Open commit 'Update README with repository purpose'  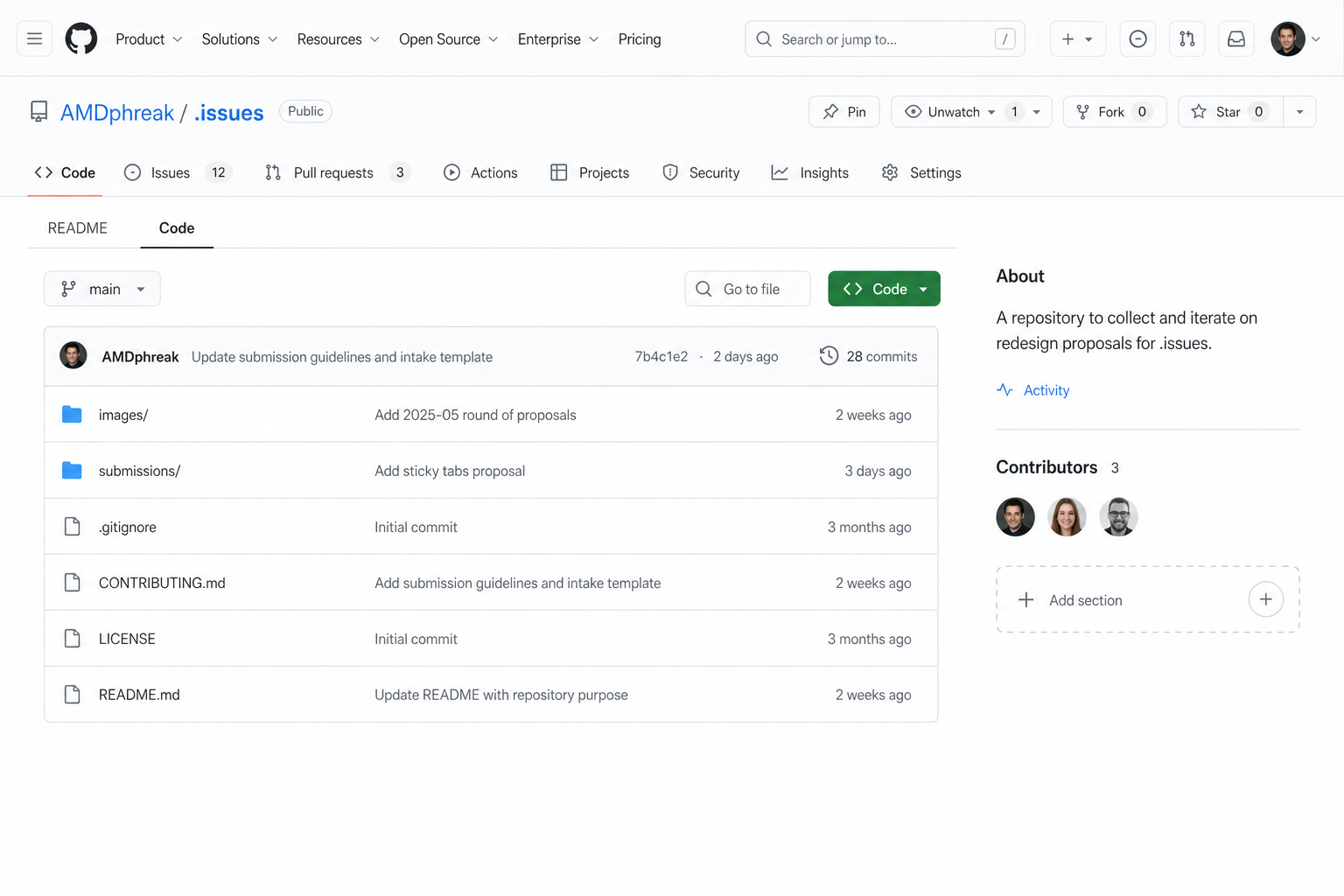[x=501, y=695]
